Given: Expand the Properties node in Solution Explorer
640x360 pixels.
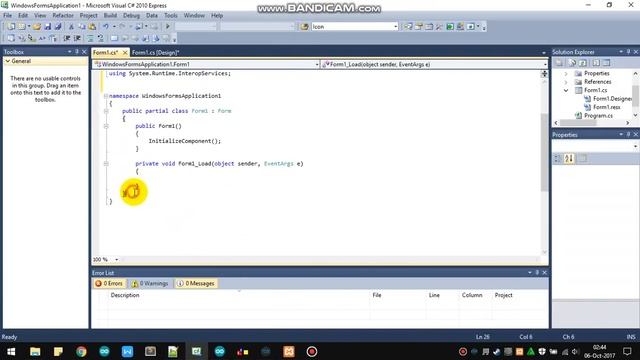Looking at the screenshot, I should pos(566,73).
